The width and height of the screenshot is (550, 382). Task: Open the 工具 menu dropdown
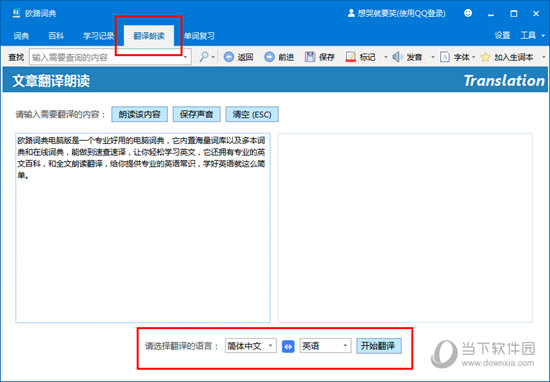click(x=532, y=35)
